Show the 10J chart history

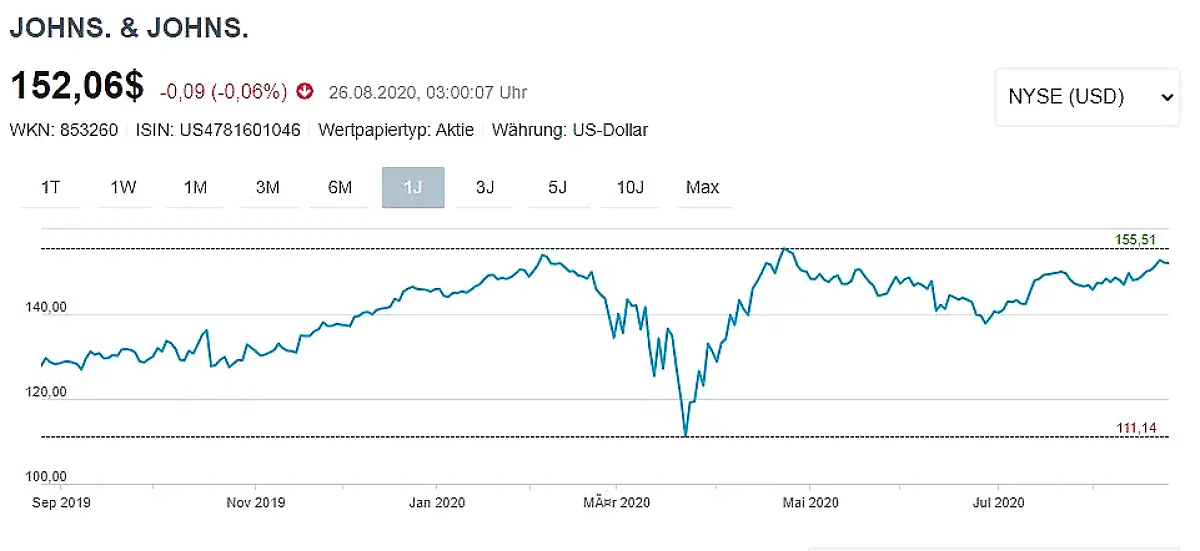630,187
